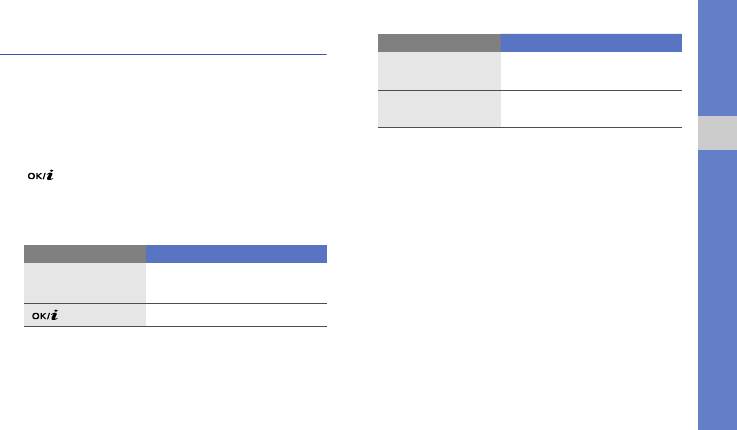The image size is (737, 430).
Task: Click the second gray row cell in the upper table
Action: tap(439, 109)
